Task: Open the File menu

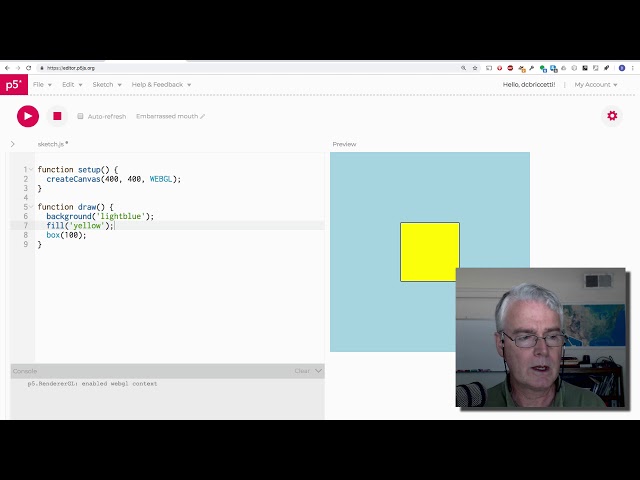Action: (x=42, y=84)
